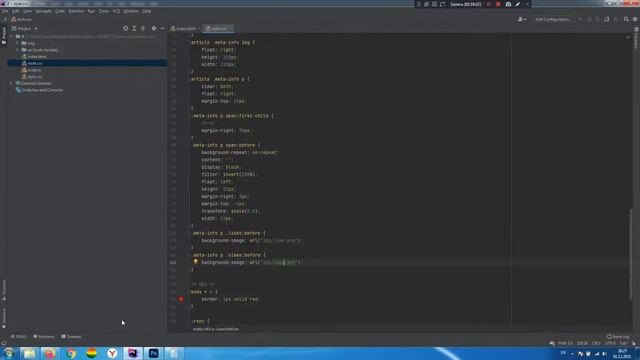Image resolution: width=640 pixels, height=360 pixels.
Task: Open File Explorer from taskbar
Action: (29, 353)
